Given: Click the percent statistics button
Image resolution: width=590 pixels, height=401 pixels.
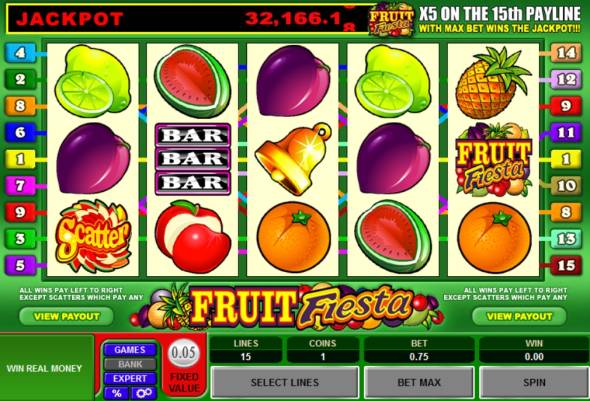Looking at the screenshot, I should 117,393.
